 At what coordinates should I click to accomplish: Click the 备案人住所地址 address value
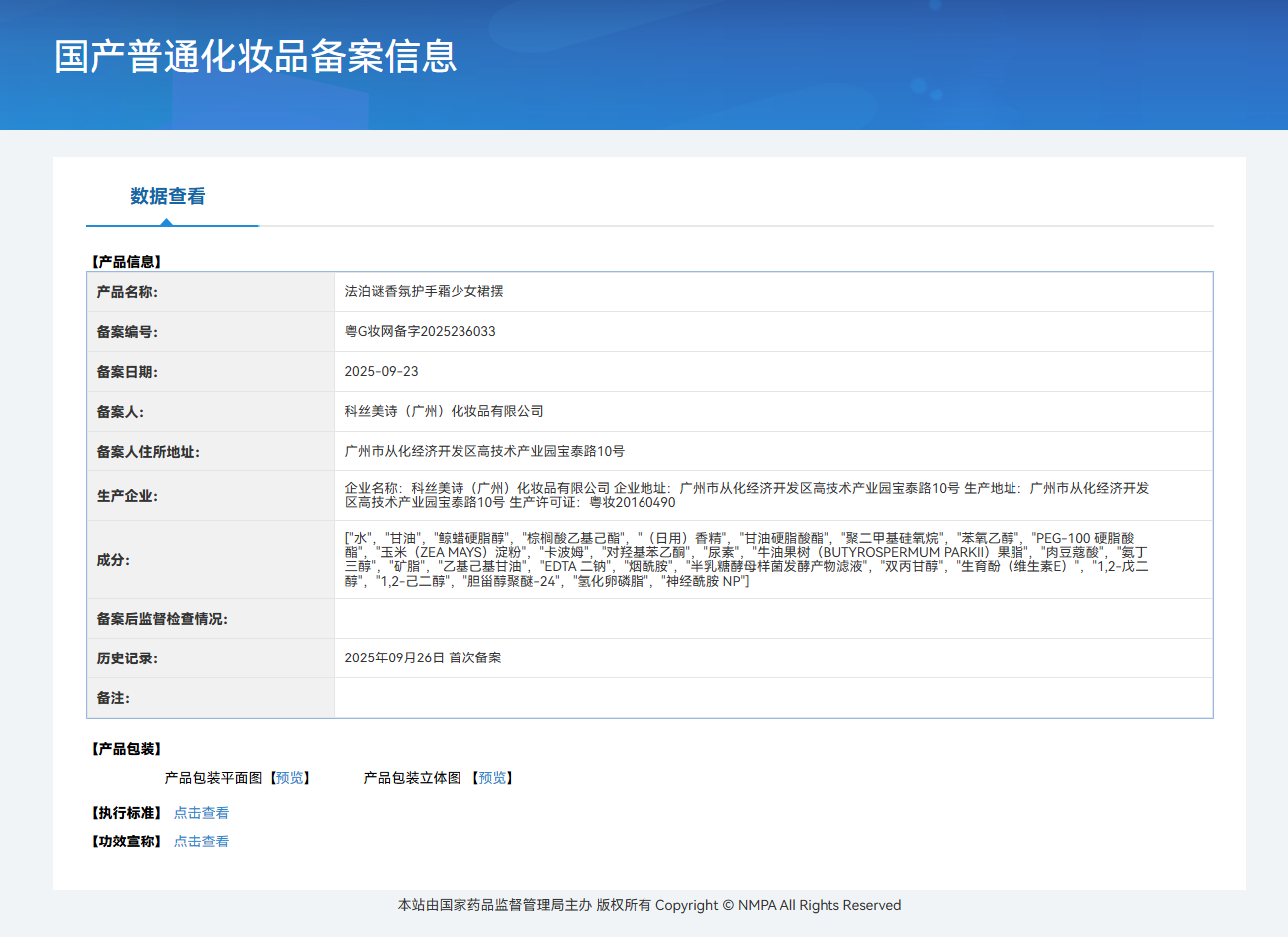[x=484, y=451]
